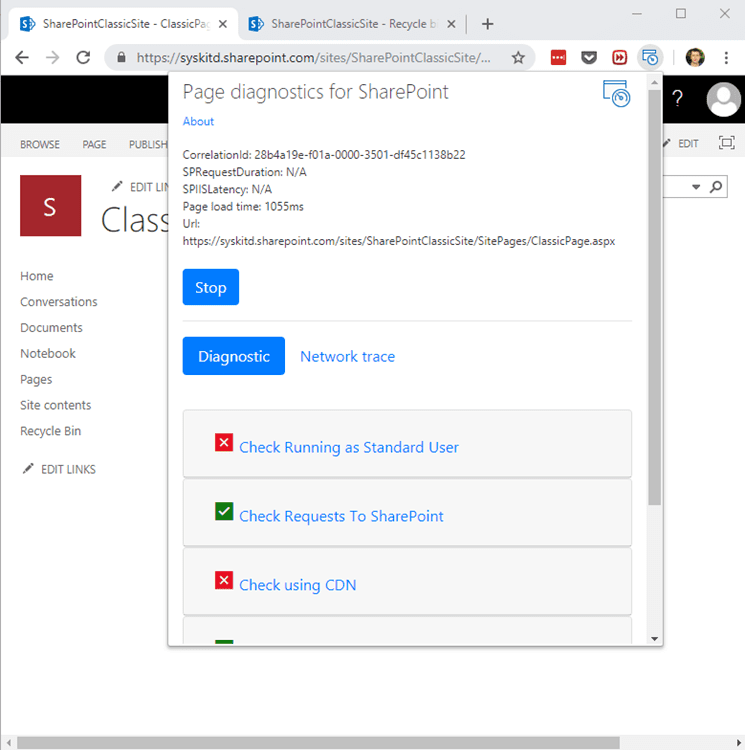The image size is (745, 750).
Task: Toggle the Page Diagnostics extension icon
Action: pos(650,58)
